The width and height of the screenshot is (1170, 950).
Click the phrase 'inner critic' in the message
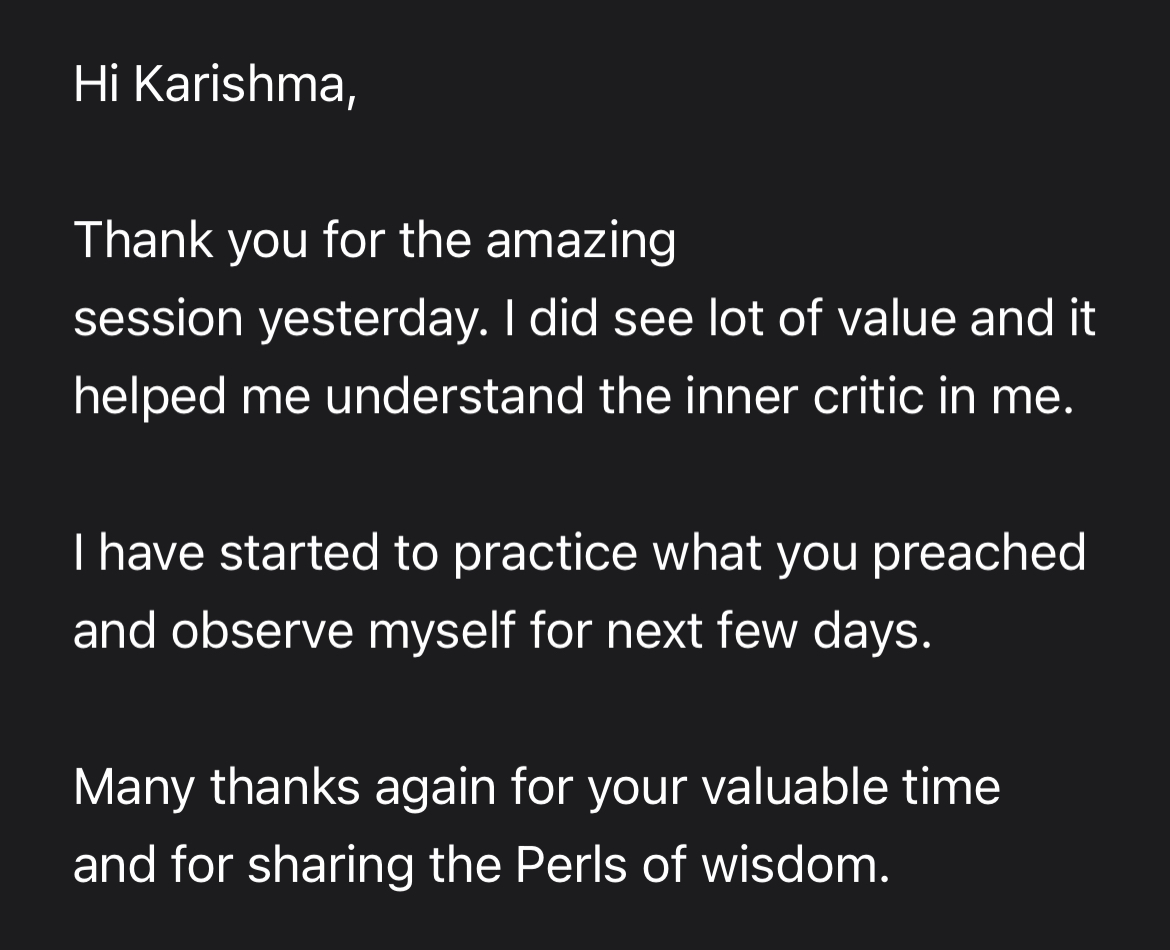pyautogui.click(x=804, y=397)
